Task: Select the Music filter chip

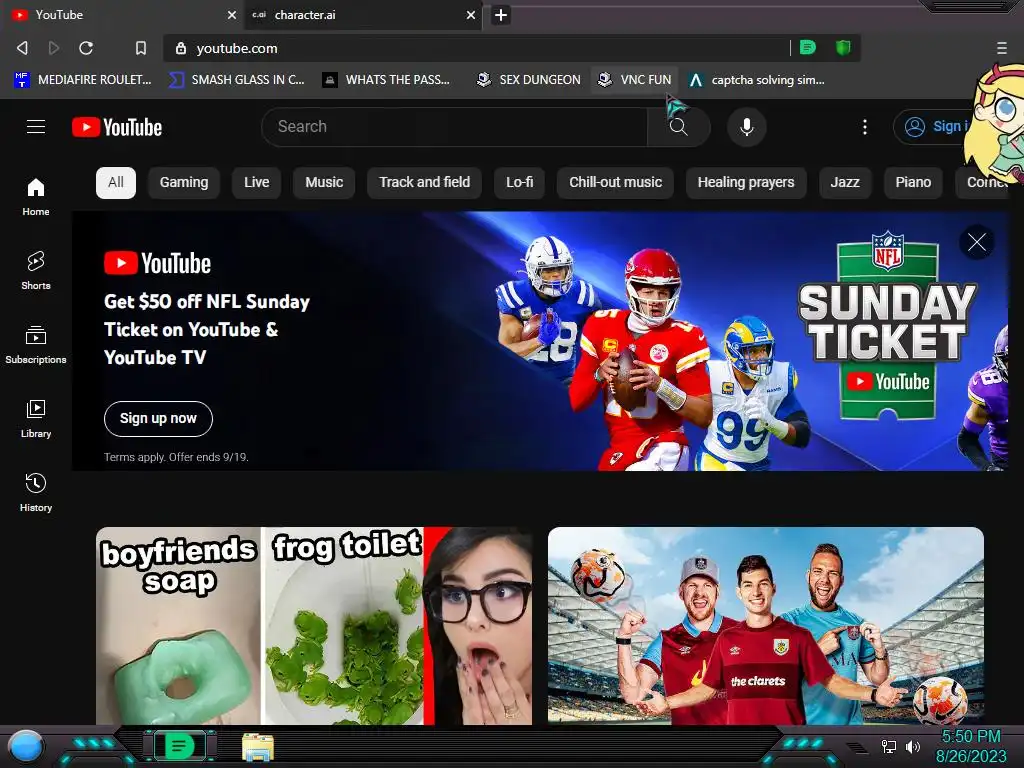Action: coord(324,183)
